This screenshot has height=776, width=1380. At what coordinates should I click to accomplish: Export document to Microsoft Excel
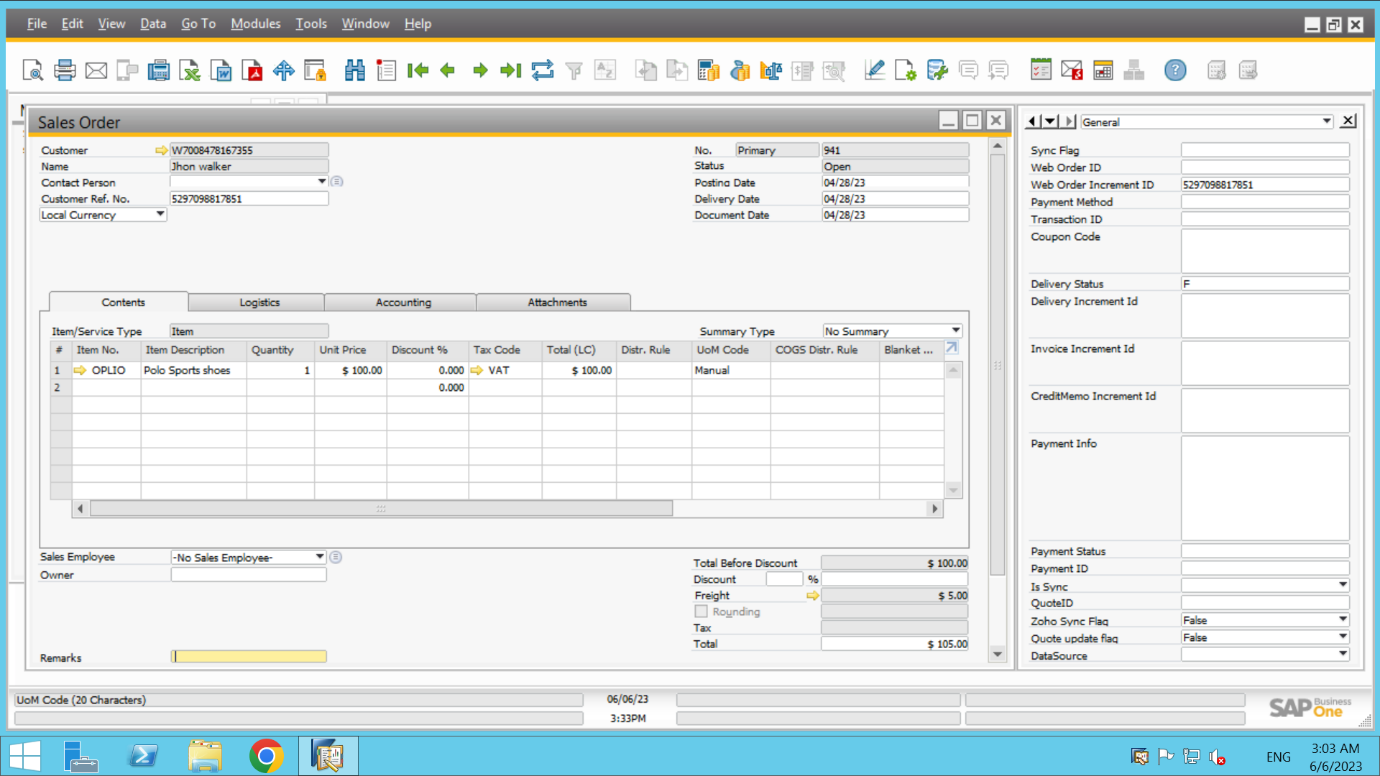click(190, 70)
